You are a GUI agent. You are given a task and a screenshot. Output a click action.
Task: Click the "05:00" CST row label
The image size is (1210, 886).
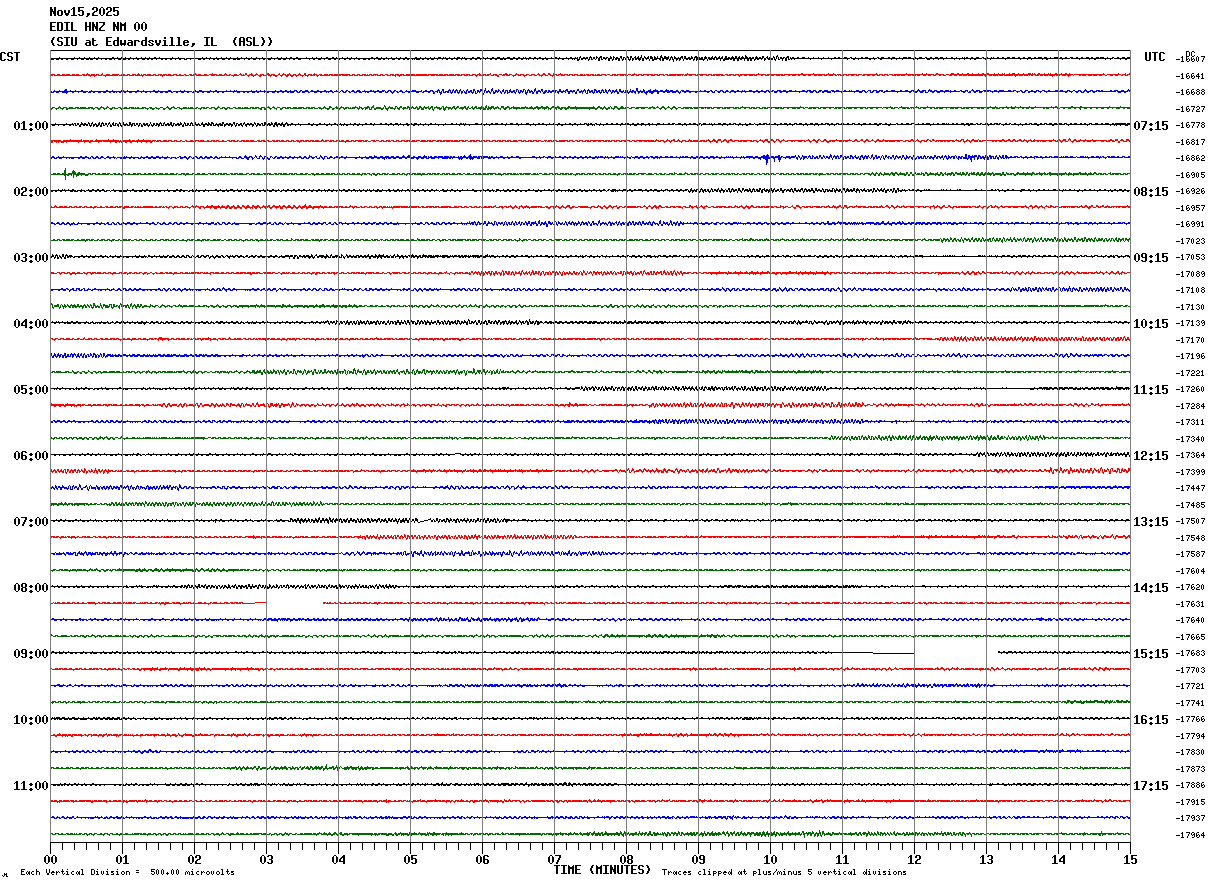[31, 390]
